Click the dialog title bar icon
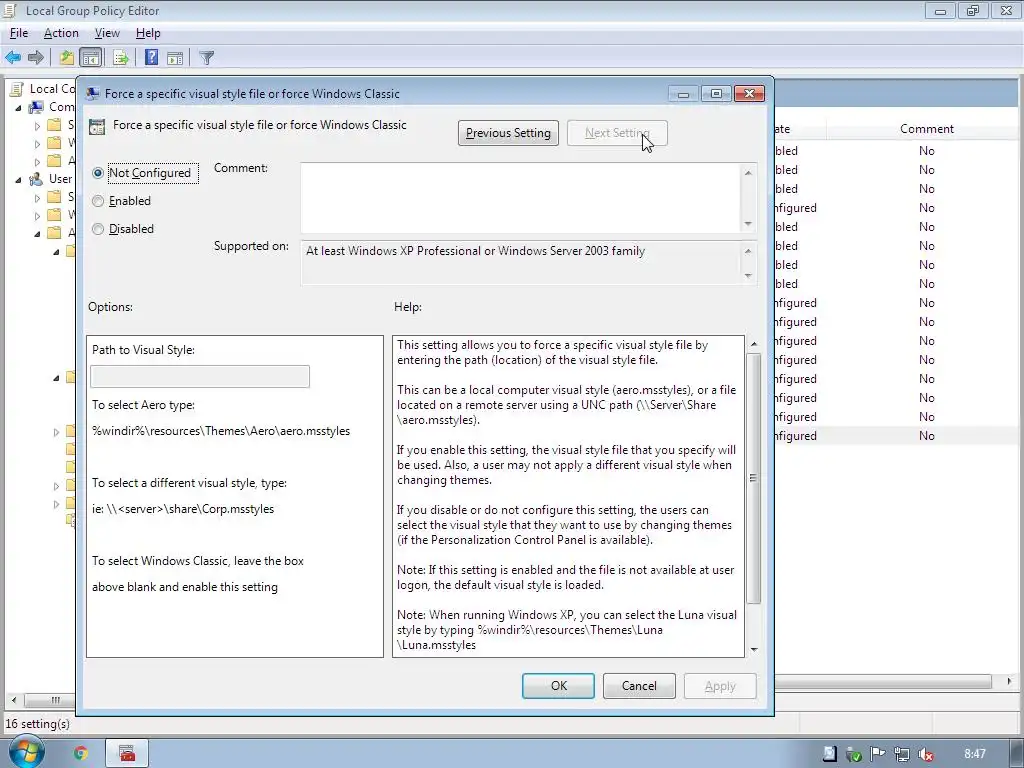Image resolution: width=1024 pixels, height=768 pixels. point(93,93)
